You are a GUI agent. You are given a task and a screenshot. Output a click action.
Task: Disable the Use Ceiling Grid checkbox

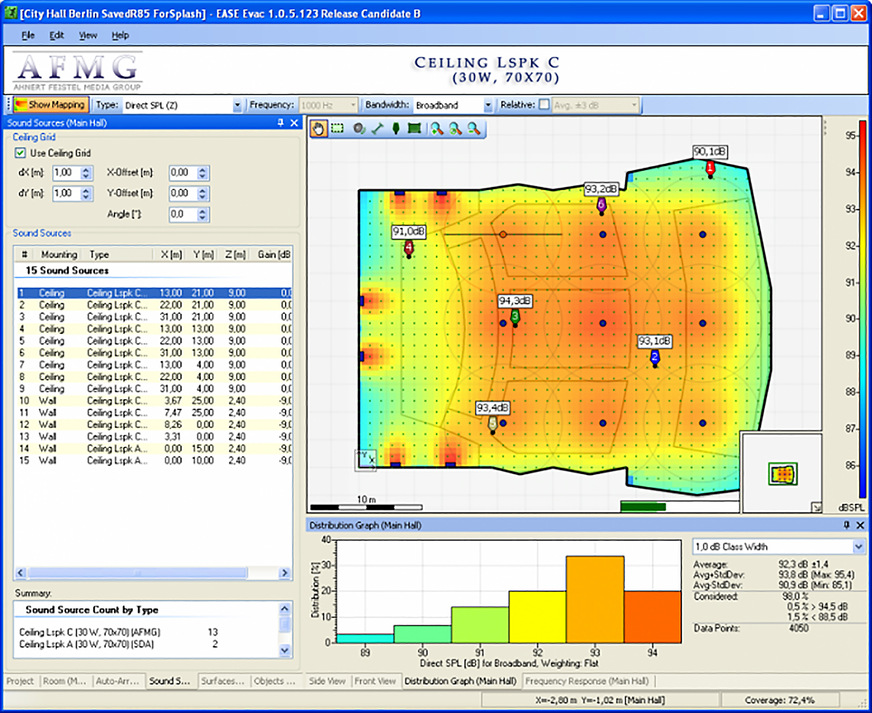pos(20,153)
